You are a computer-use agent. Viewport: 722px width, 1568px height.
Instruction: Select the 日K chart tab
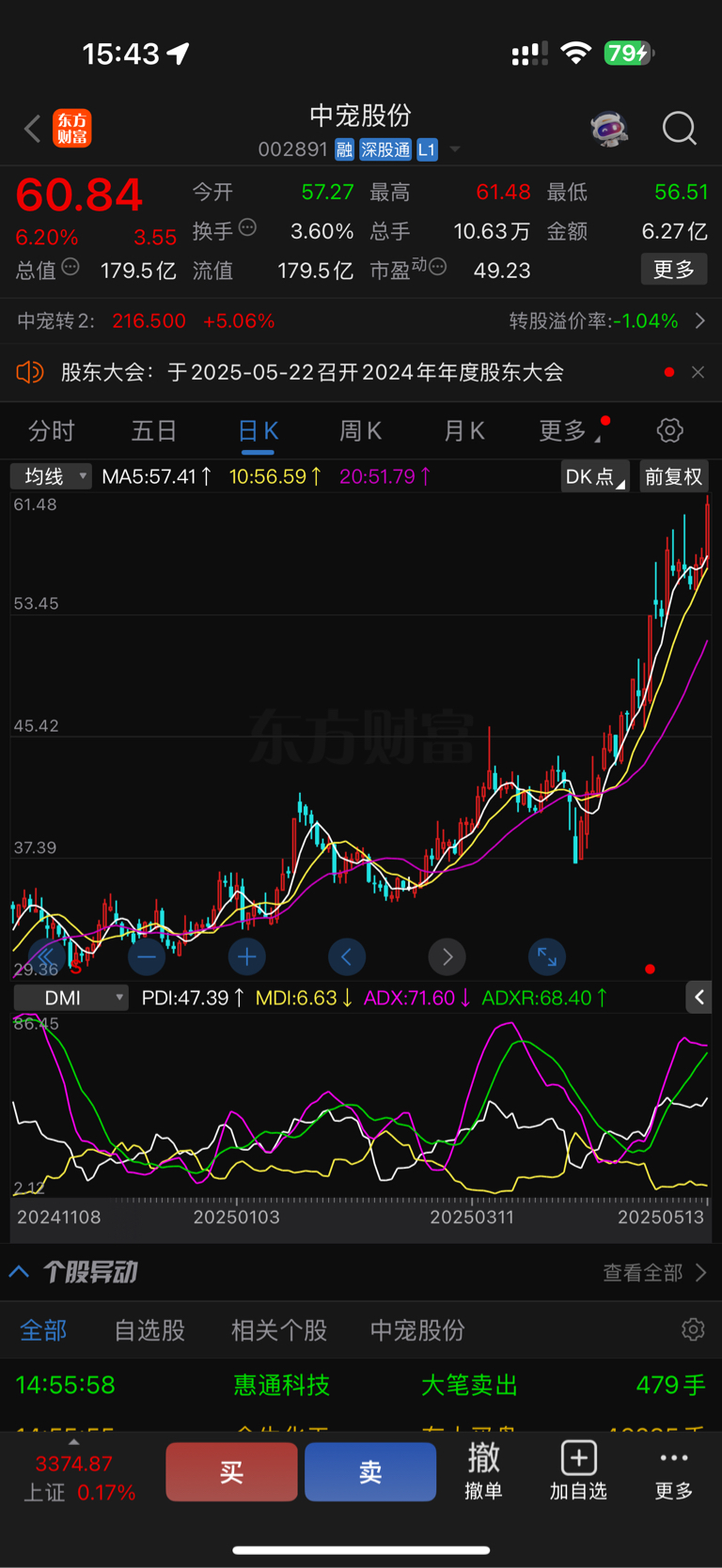tap(258, 431)
